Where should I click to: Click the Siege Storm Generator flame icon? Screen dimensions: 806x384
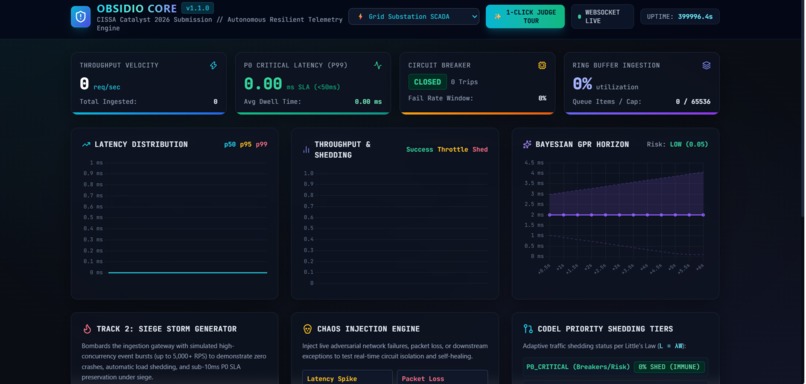pos(87,329)
